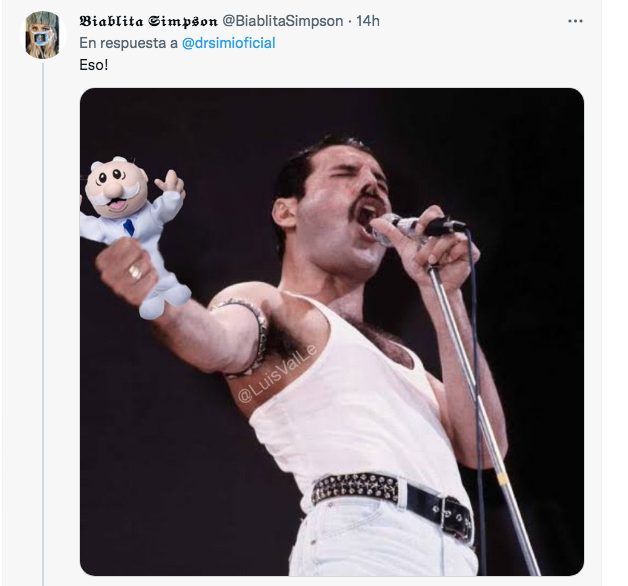Click the dot separator before the 14h timestamp
This screenshot has width=628, height=586.
click(x=349, y=21)
